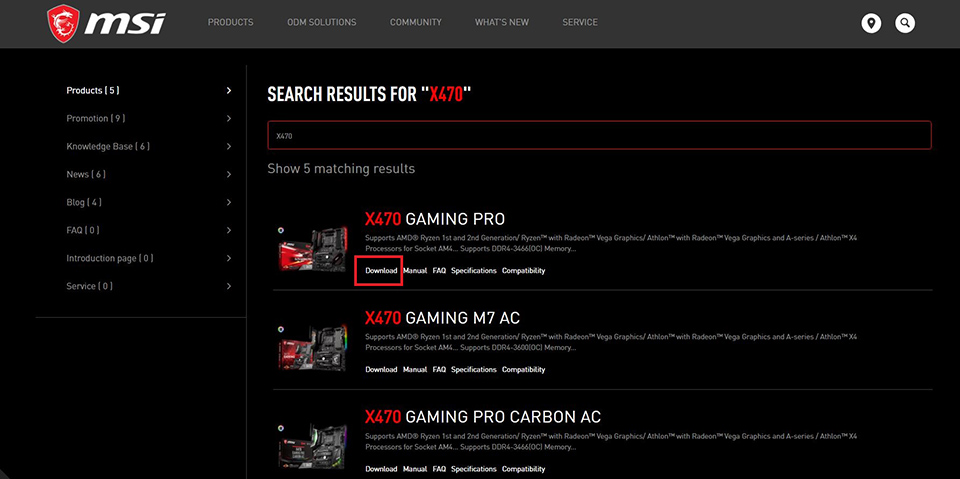Expand the FAQ chevron arrow

point(229,230)
